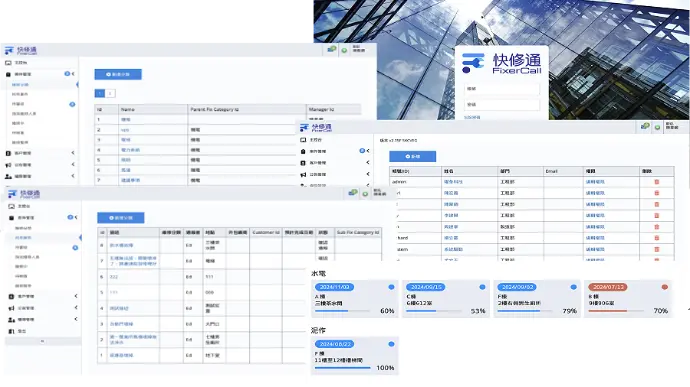The height and width of the screenshot is (387, 690).
Task: Click blue add button in case list window
Action: click(121, 217)
